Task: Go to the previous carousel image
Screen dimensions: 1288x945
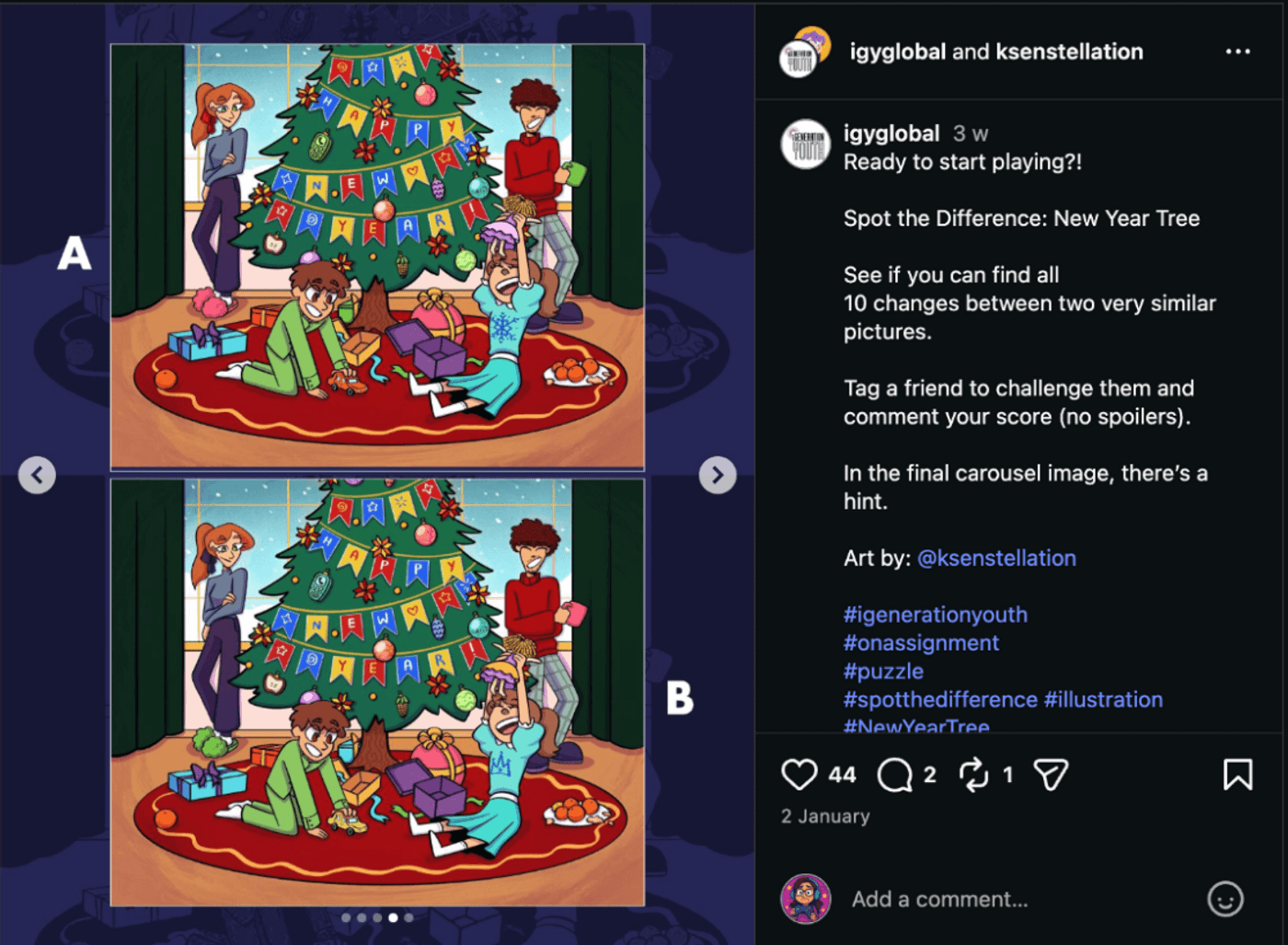Action: [37, 475]
